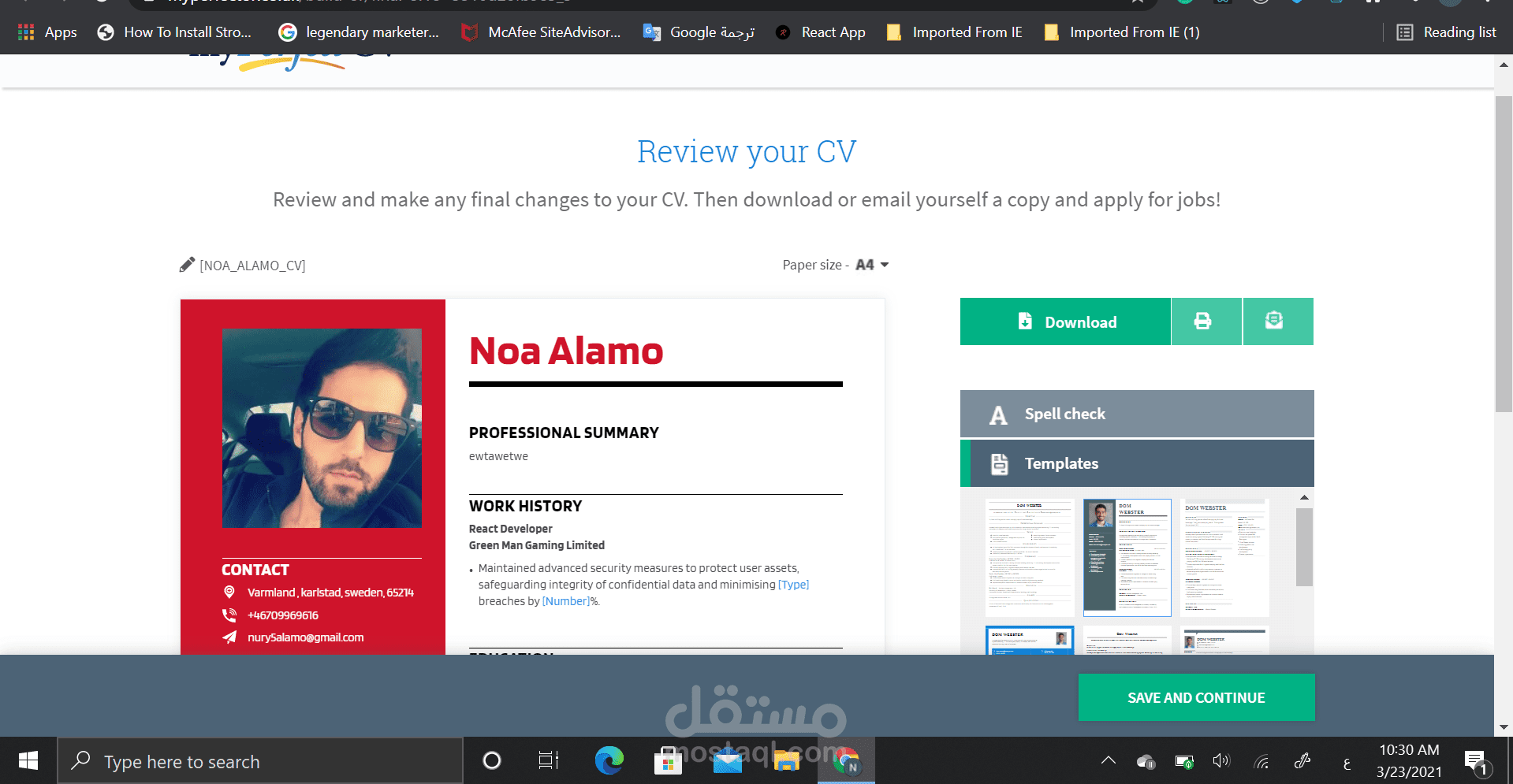
Task: Open the 'How To Install Stro...' bookmark
Action: click(x=173, y=32)
